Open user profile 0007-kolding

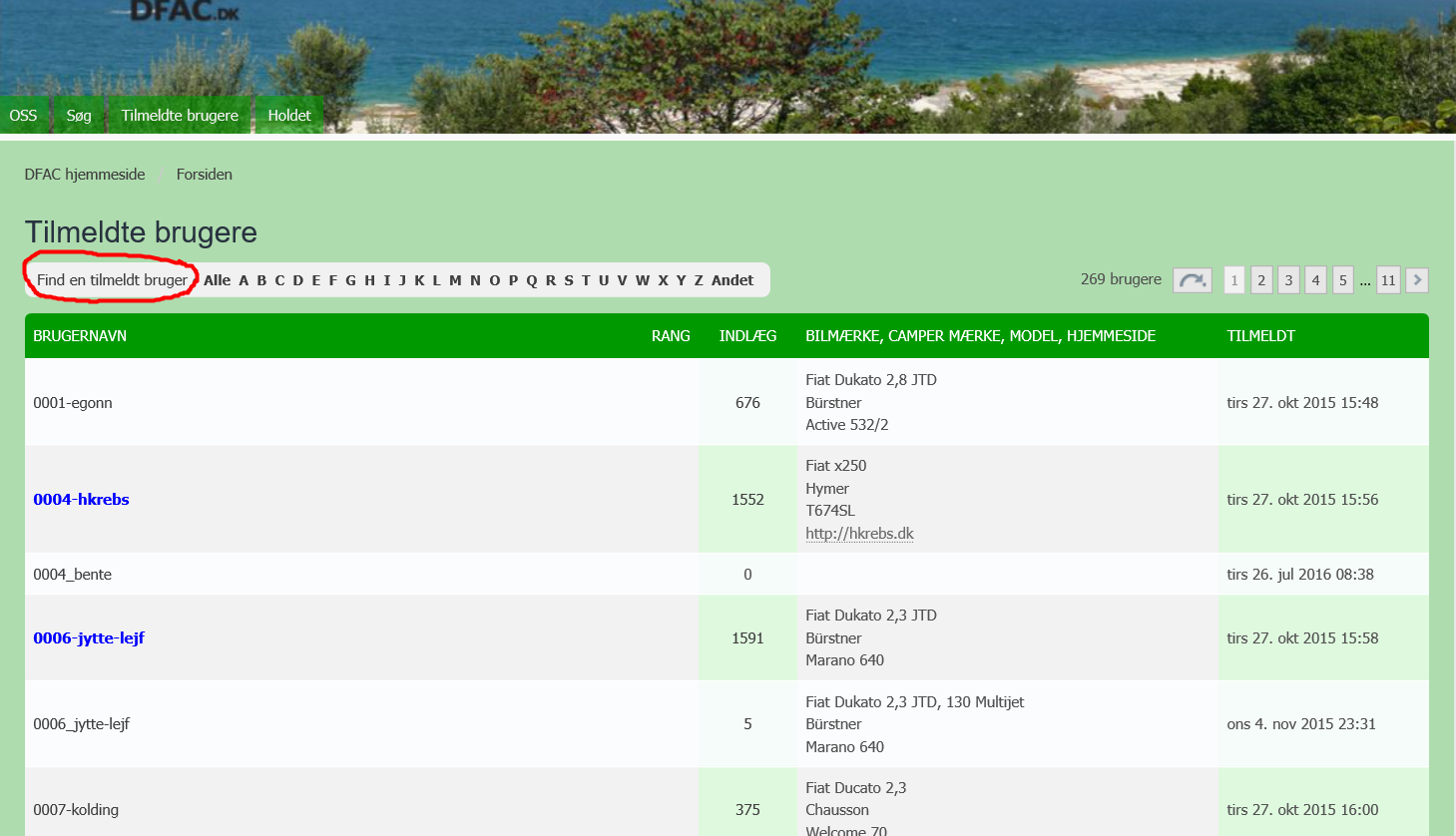pos(76,810)
